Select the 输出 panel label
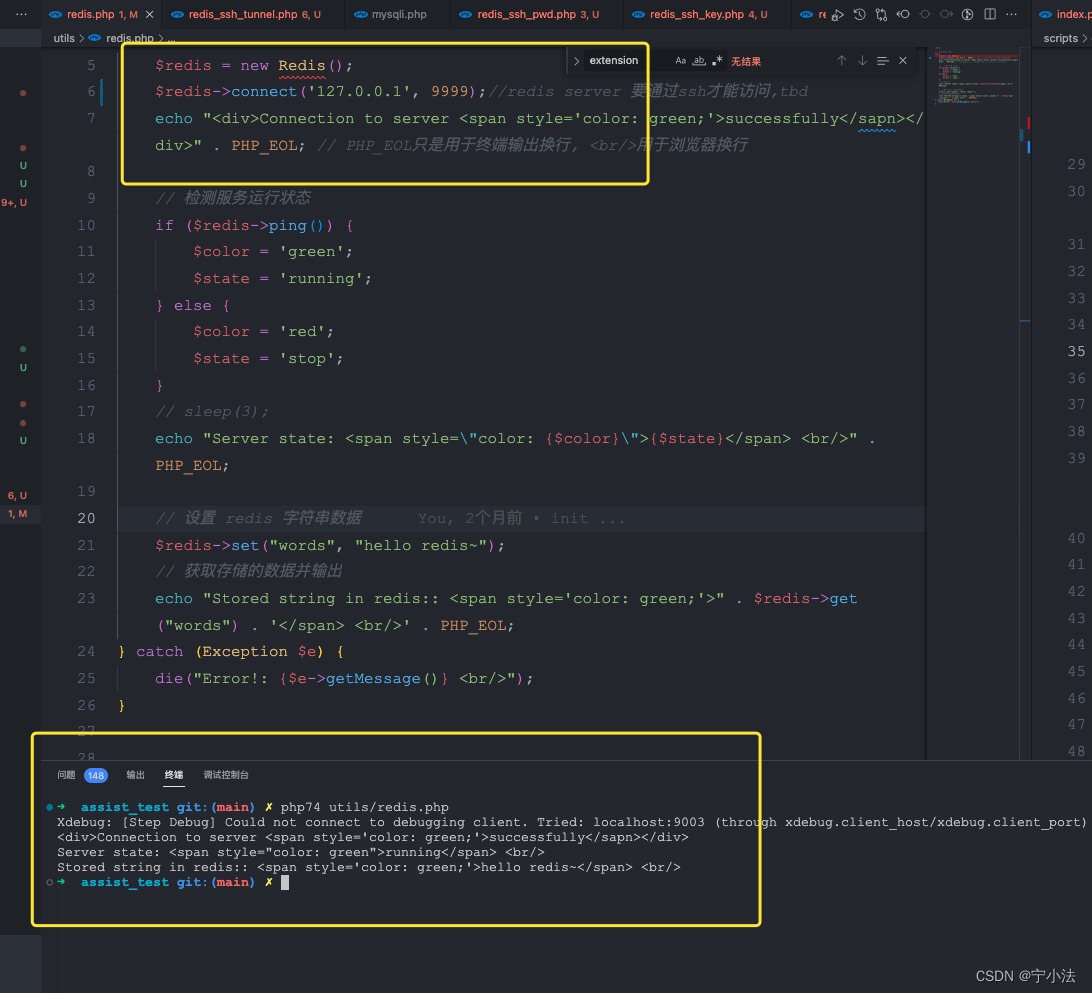 (136, 775)
